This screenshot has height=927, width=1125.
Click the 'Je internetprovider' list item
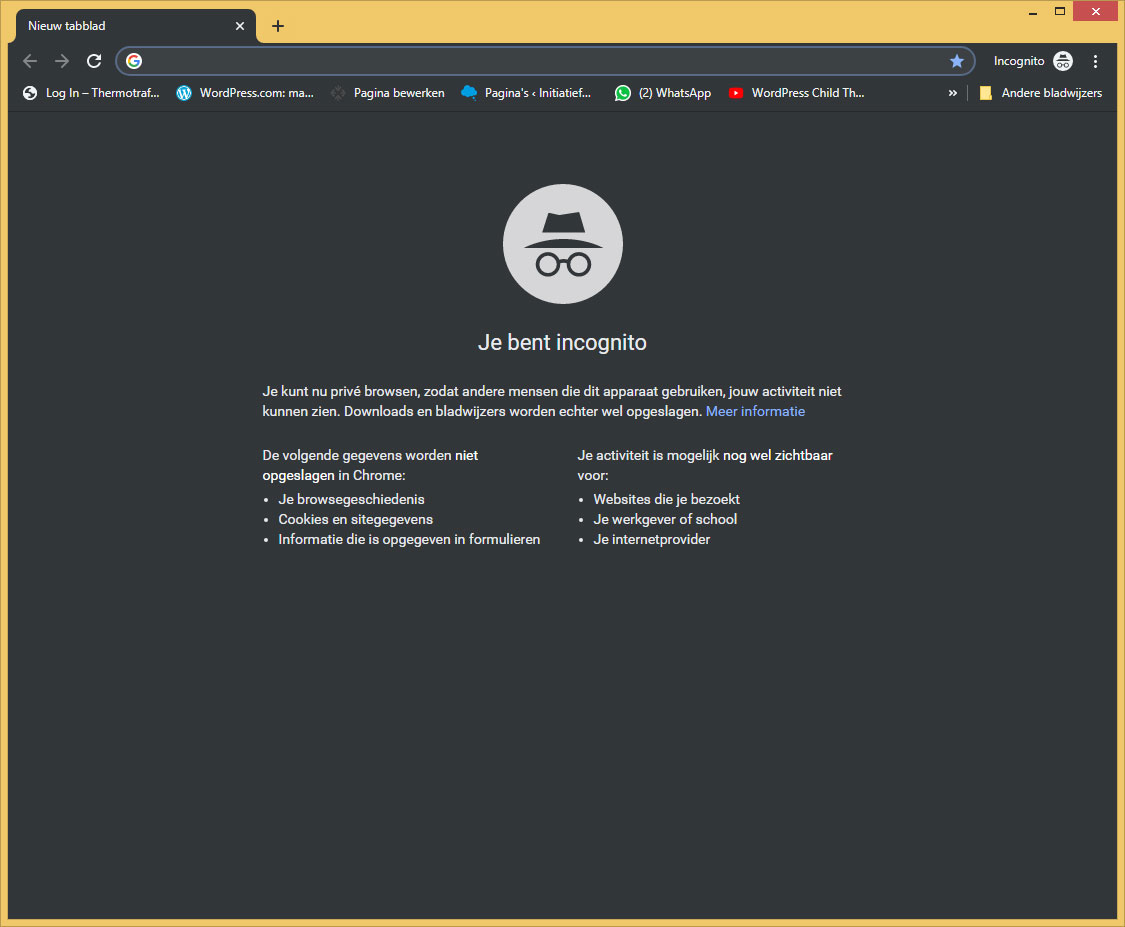pyautogui.click(x=651, y=540)
